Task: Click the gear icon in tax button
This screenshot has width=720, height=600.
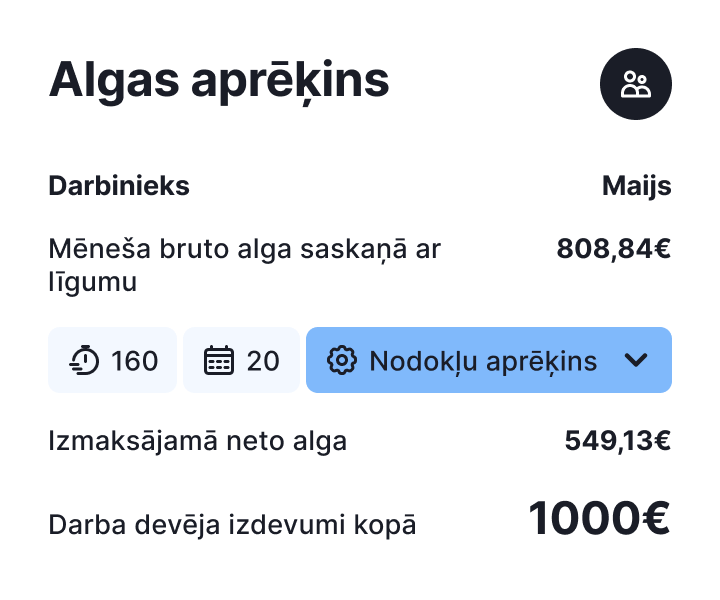Action: coord(342,360)
